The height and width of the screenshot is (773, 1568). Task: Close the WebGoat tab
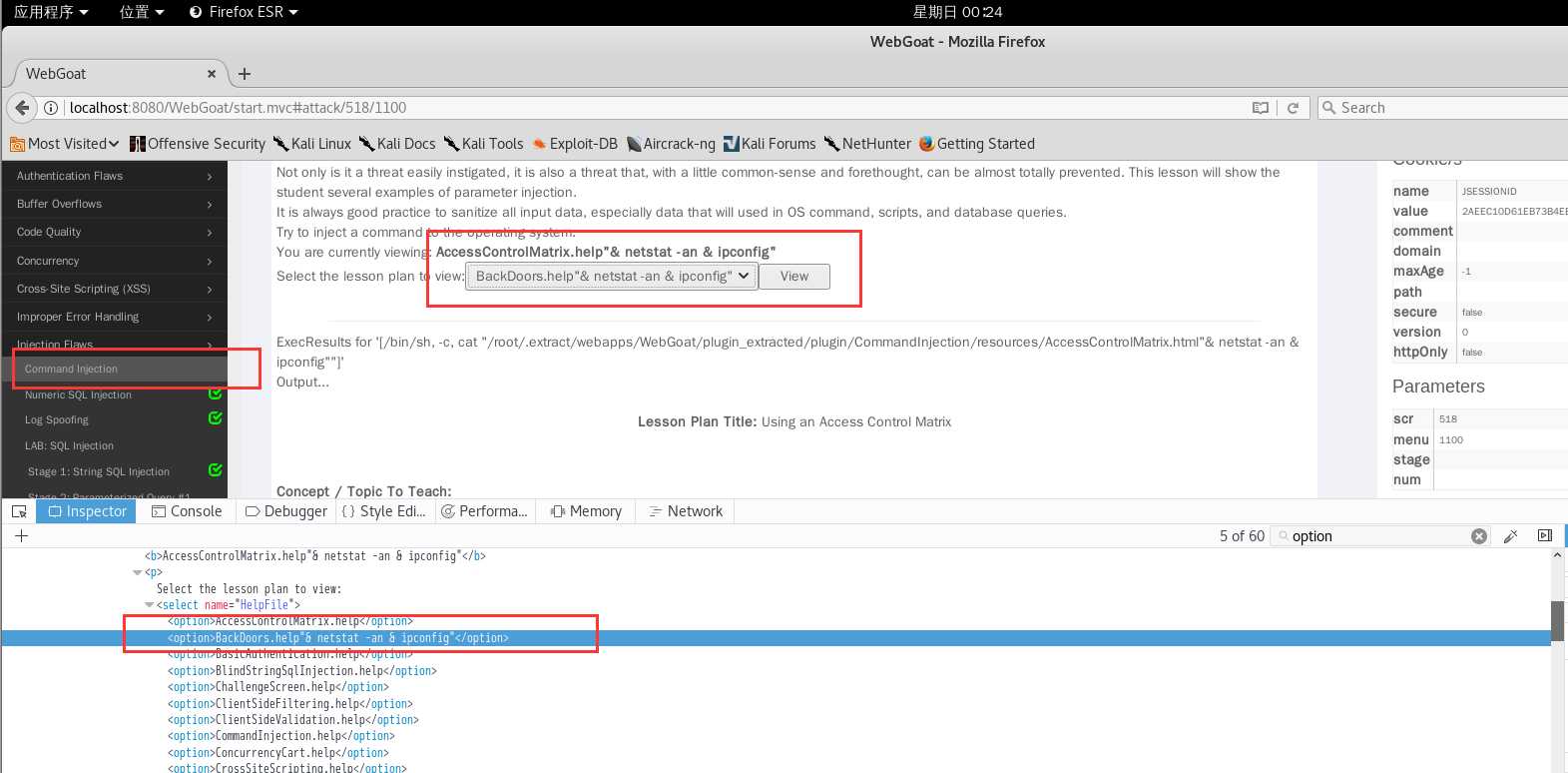coord(212,74)
